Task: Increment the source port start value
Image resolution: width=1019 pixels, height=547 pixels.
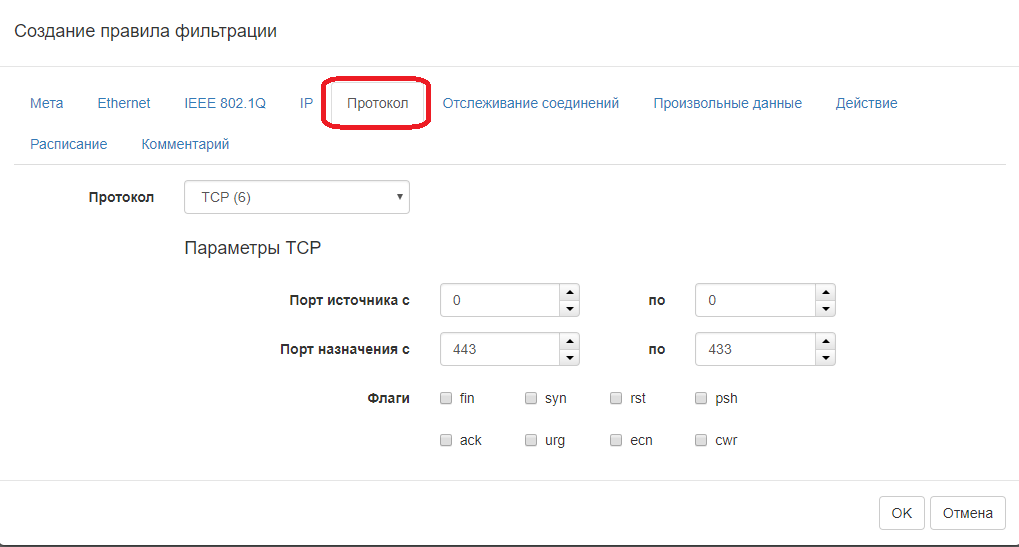Action: click(x=569, y=292)
